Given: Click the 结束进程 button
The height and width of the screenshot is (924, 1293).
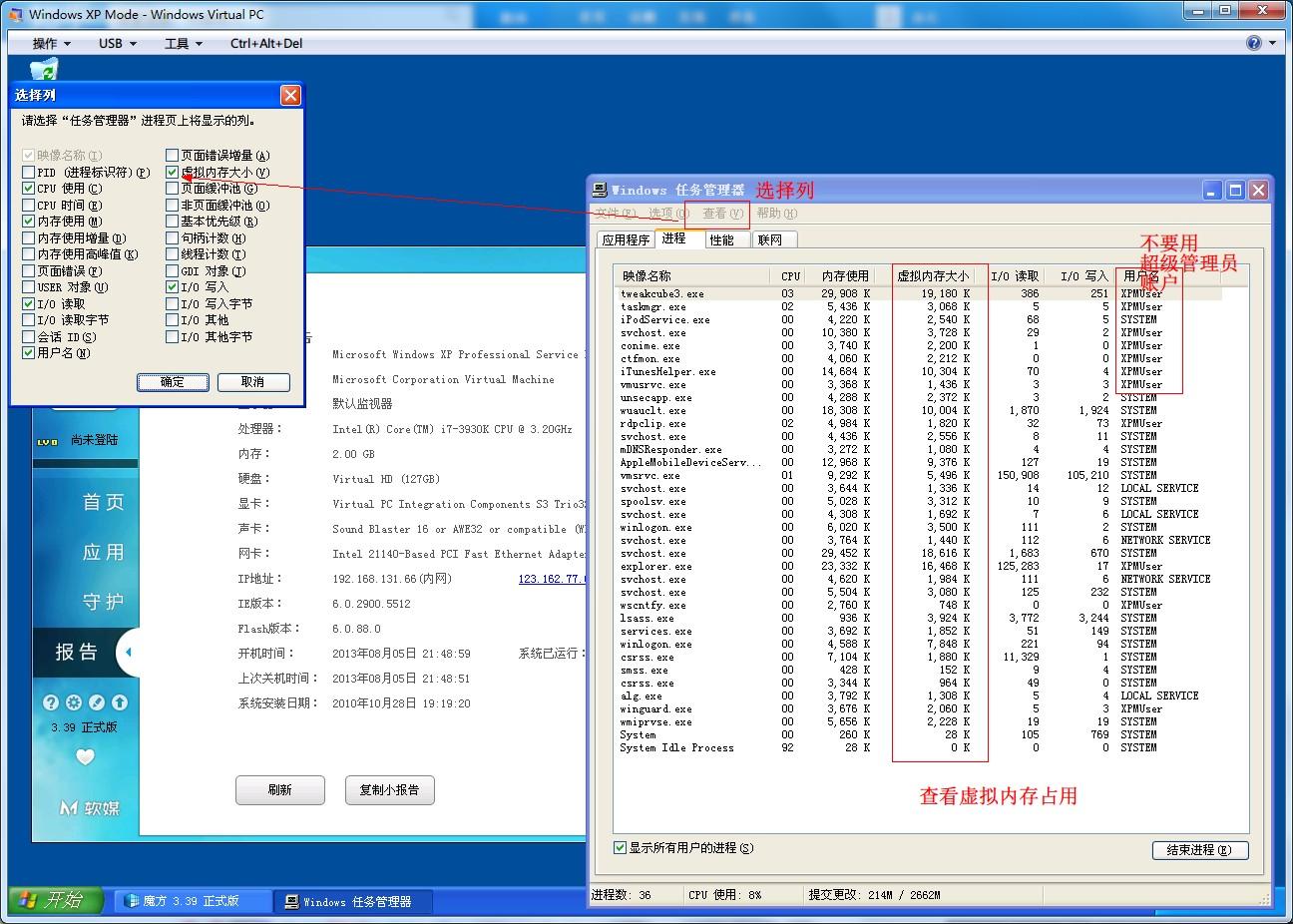Looking at the screenshot, I should 1200,849.
